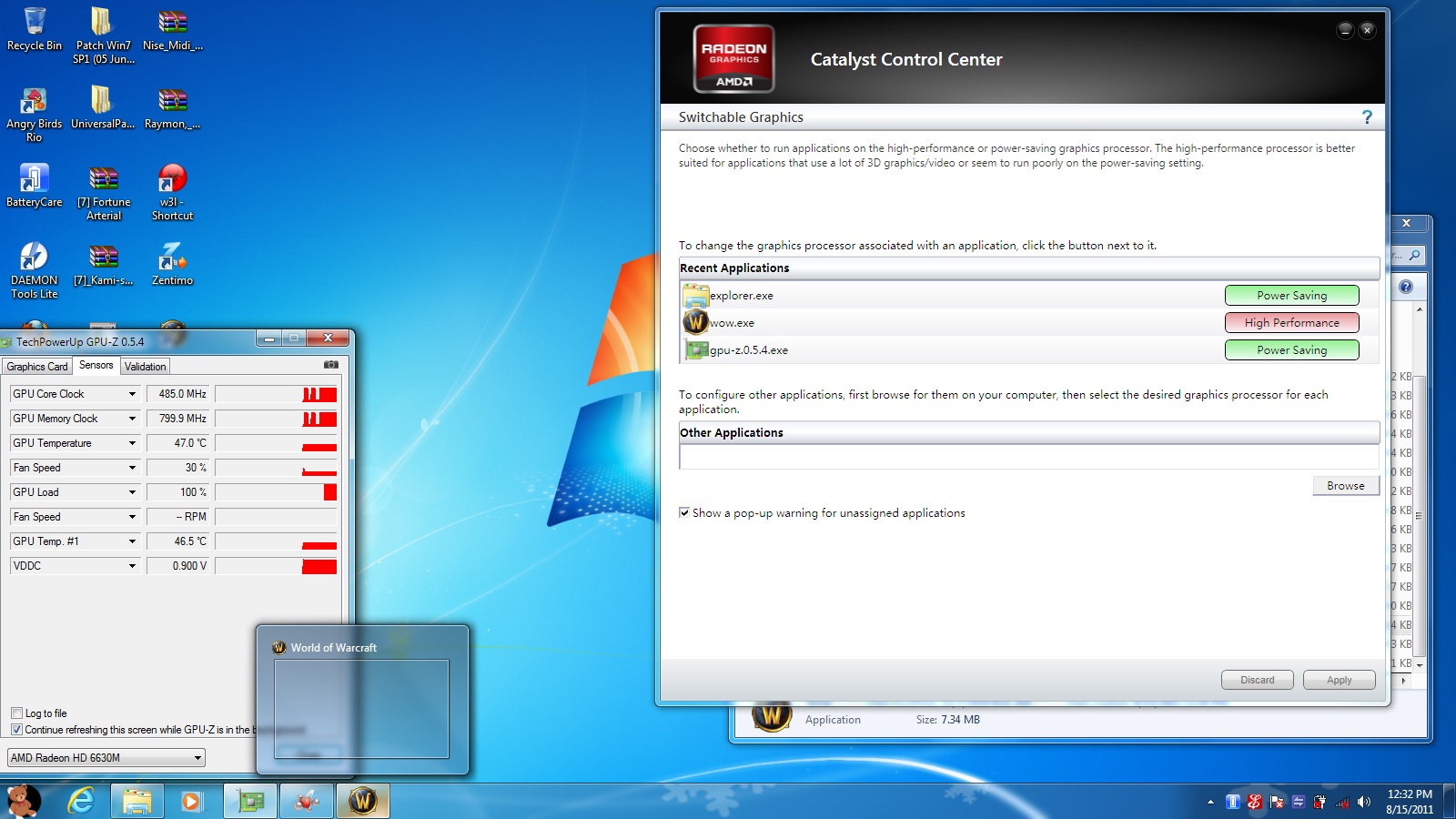1456x819 pixels.
Task: Click the GPU Load sensor graph
Action: (276, 492)
